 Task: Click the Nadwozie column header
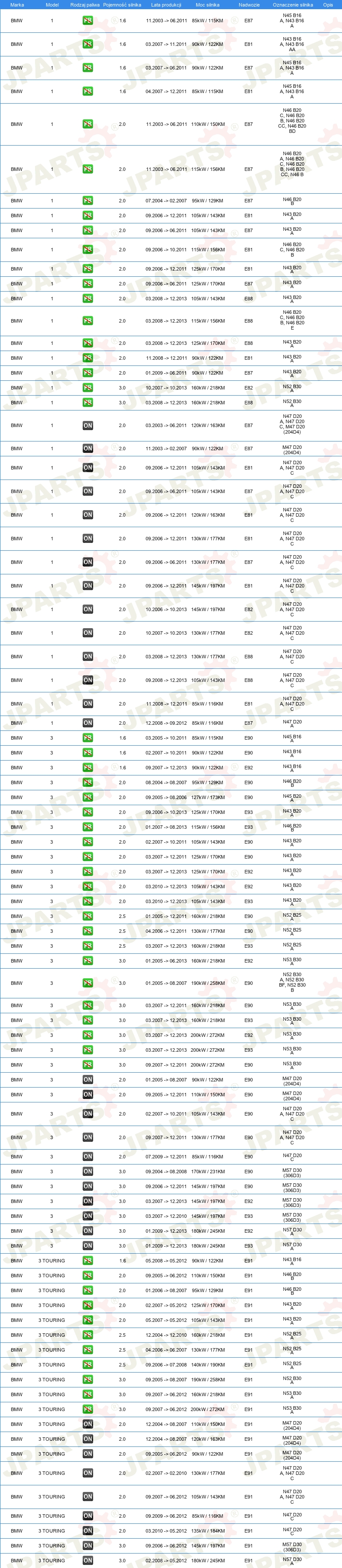tap(249, 5)
